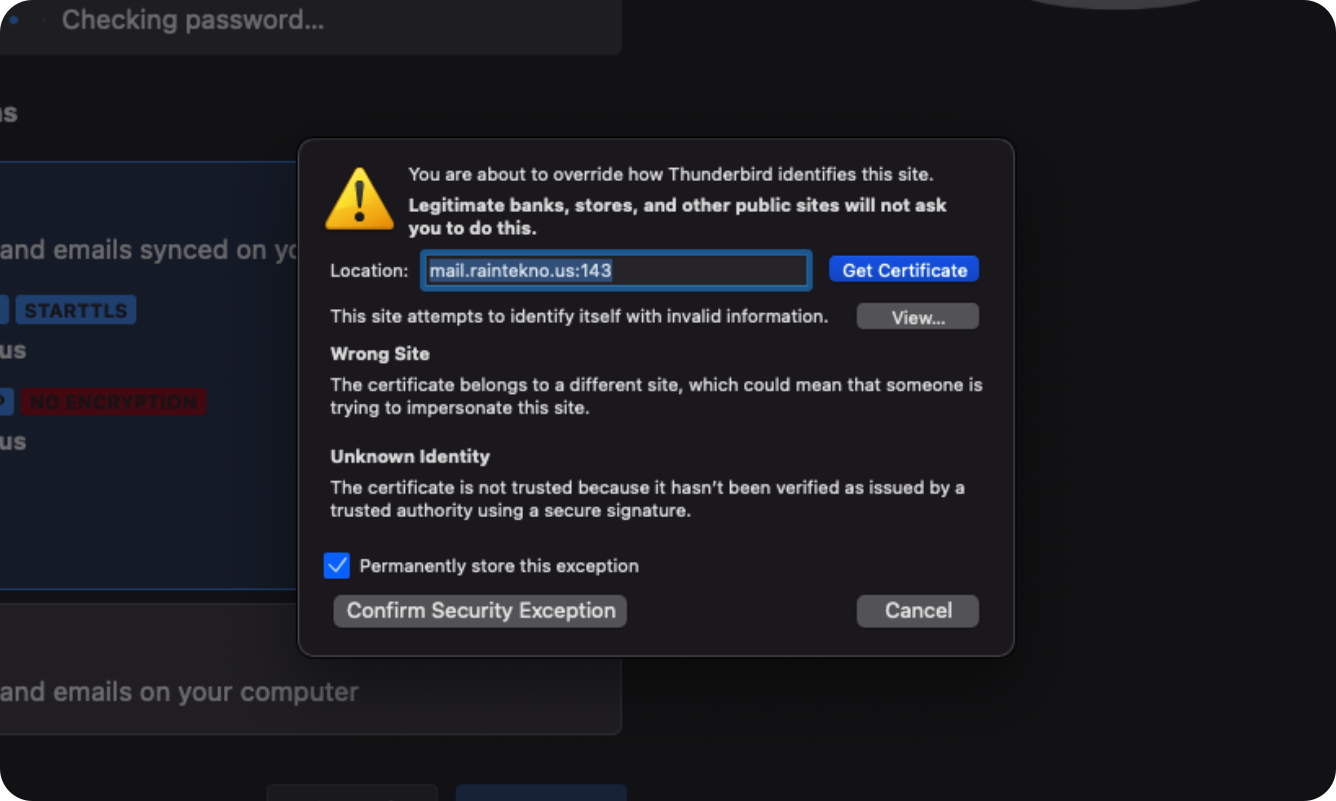
Task: Click the blue progress dot beside Checking password
Action: (13, 19)
